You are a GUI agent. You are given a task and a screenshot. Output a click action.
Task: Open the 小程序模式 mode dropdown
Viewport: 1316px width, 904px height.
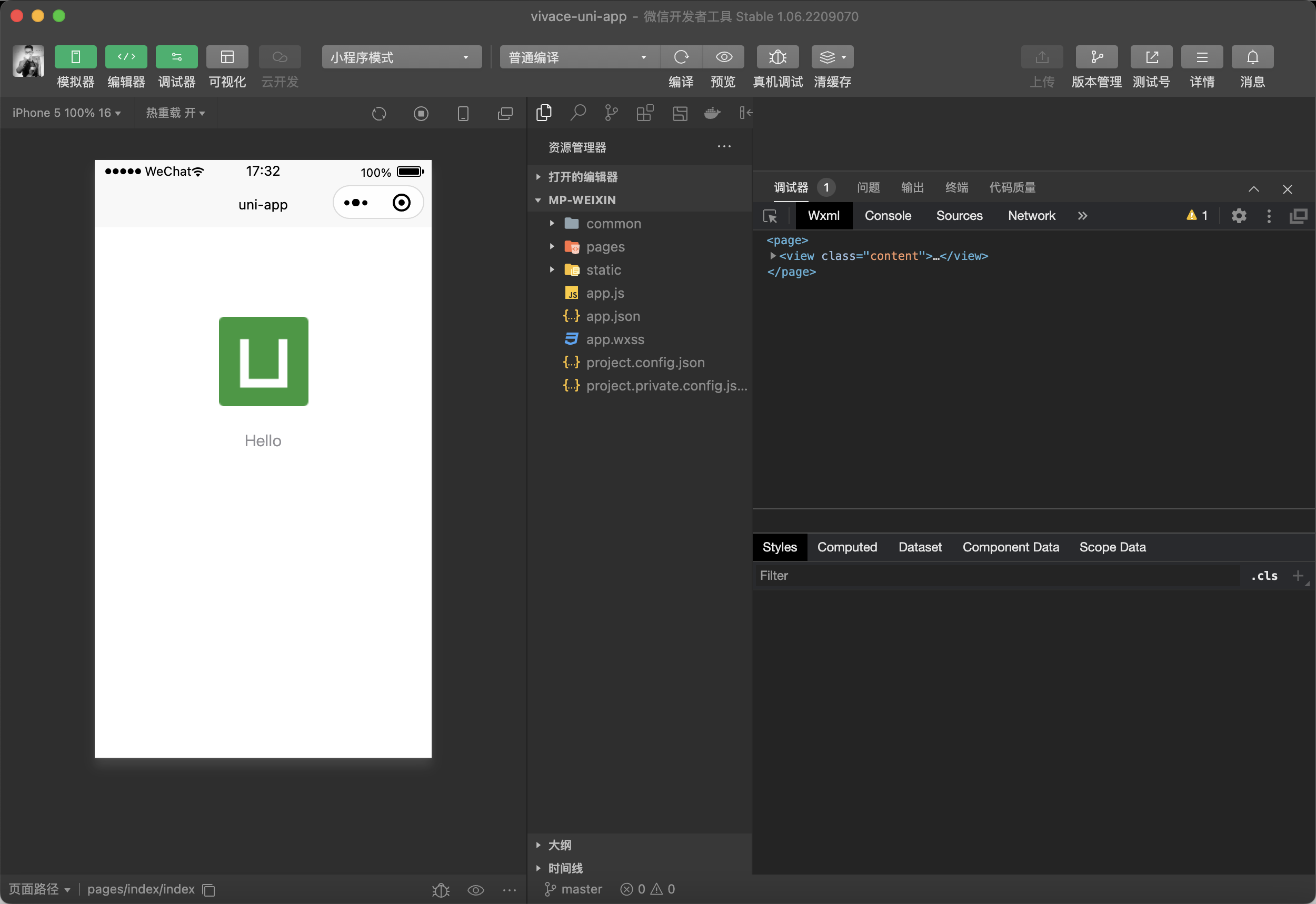402,57
